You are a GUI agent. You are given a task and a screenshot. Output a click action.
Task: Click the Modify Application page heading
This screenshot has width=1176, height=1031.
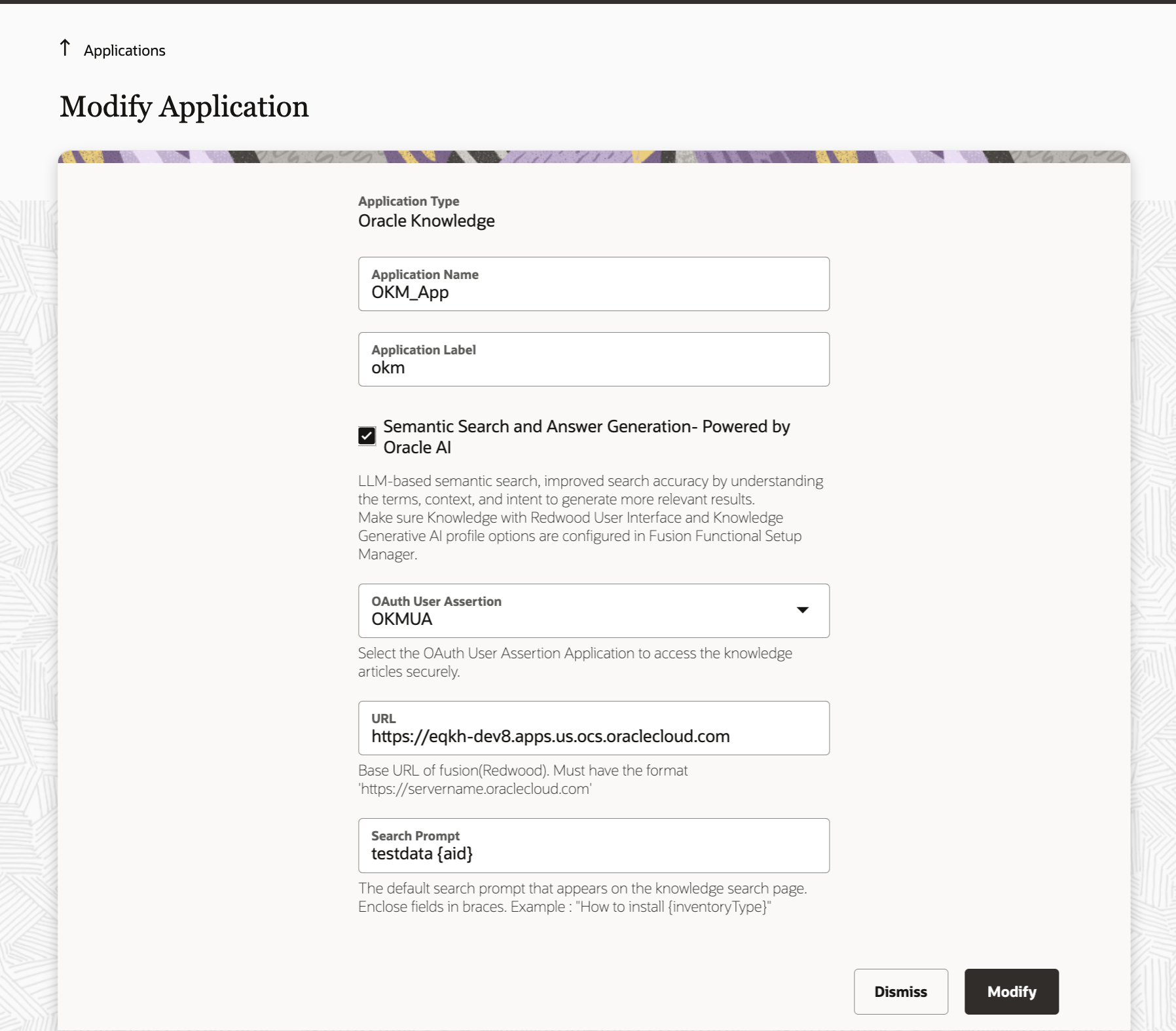pos(184,107)
